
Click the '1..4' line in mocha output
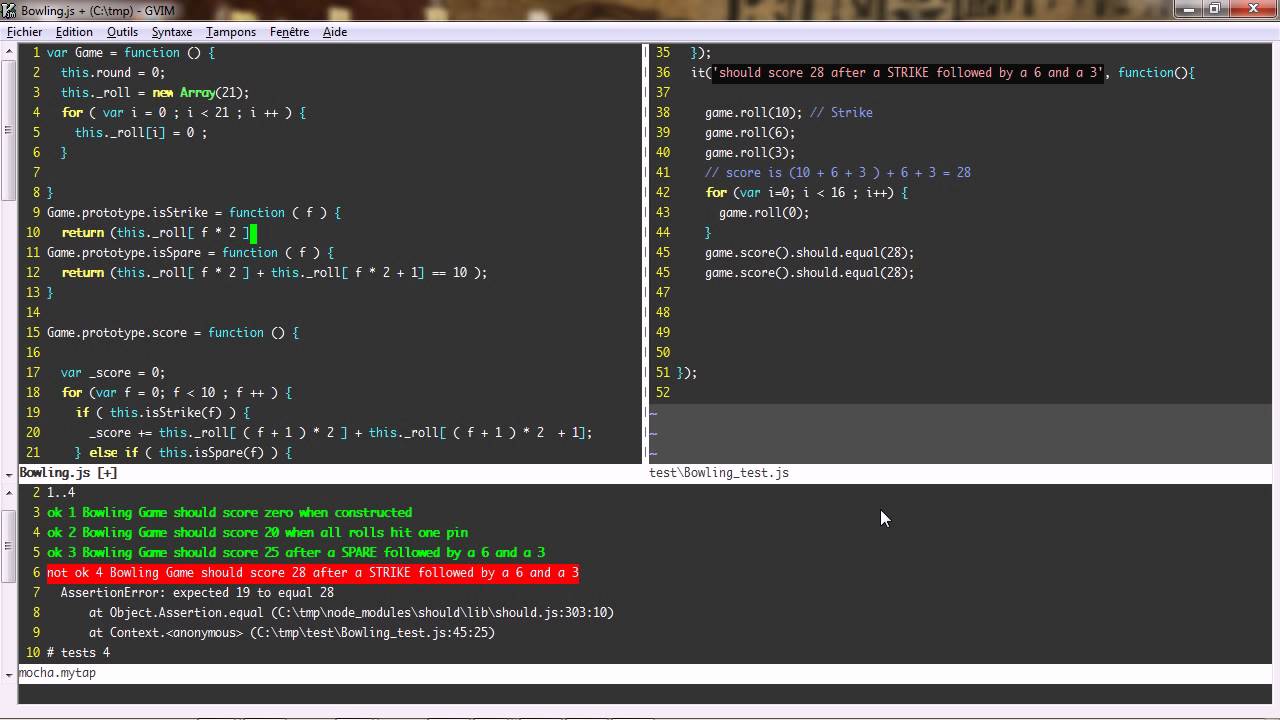coord(60,493)
